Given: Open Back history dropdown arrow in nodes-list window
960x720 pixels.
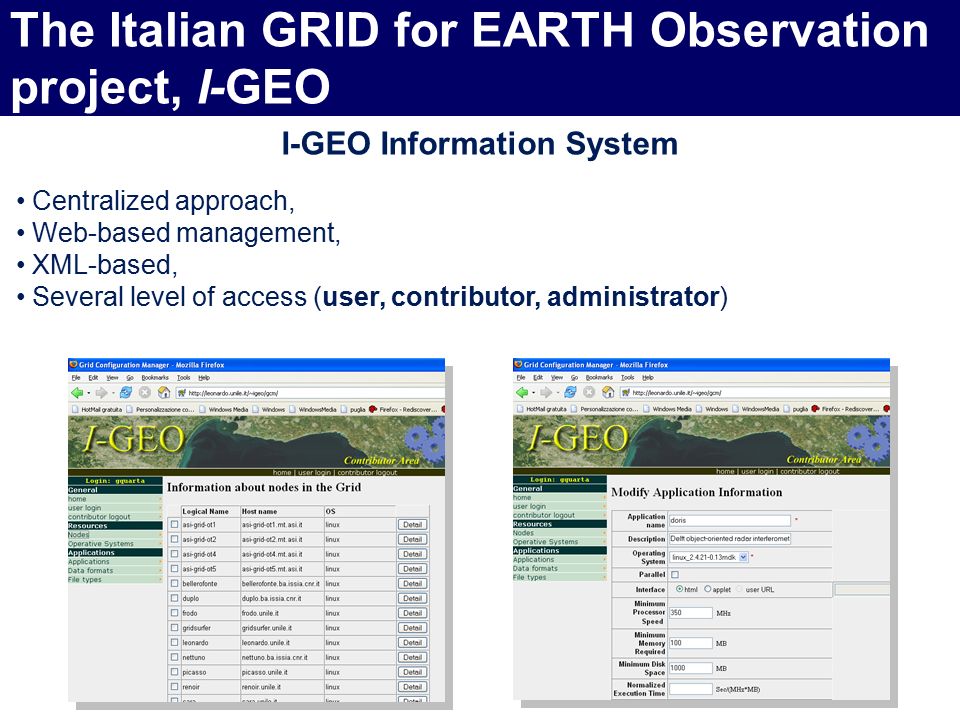Looking at the screenshot, I should pos(89,393).
